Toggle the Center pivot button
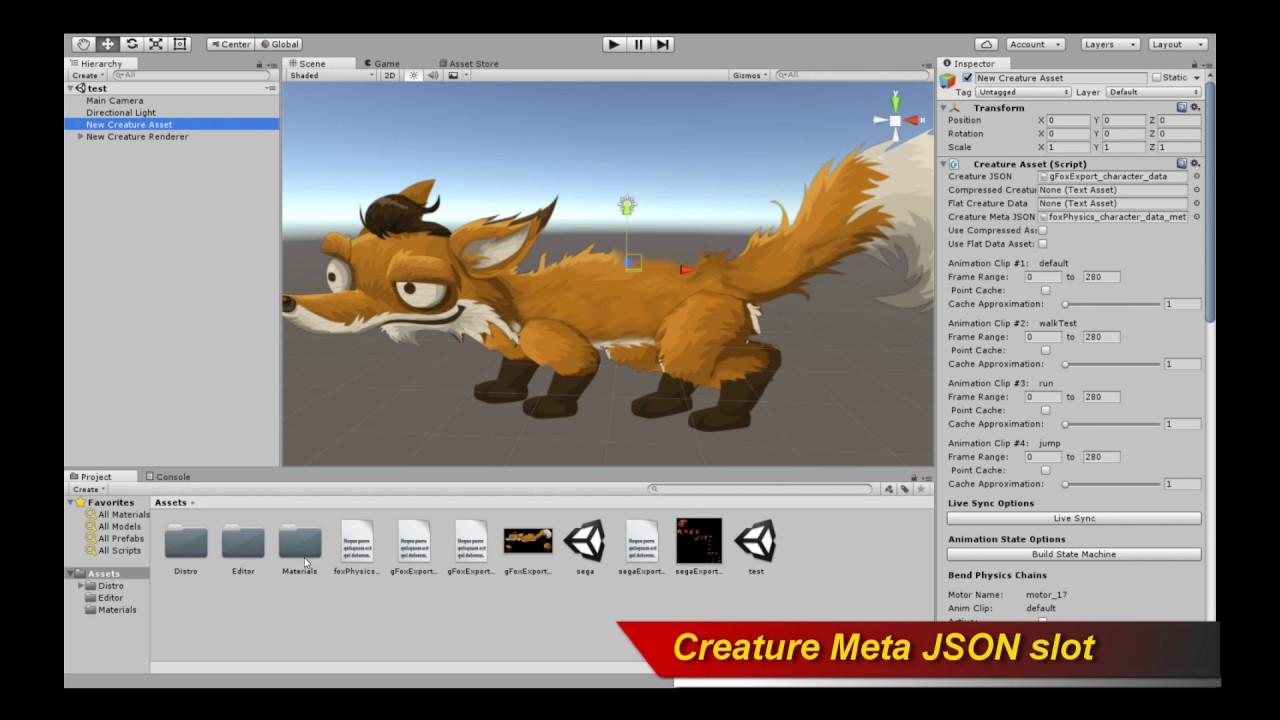The height and width of the screenshot is (720, 1280). tap(230, 44)
